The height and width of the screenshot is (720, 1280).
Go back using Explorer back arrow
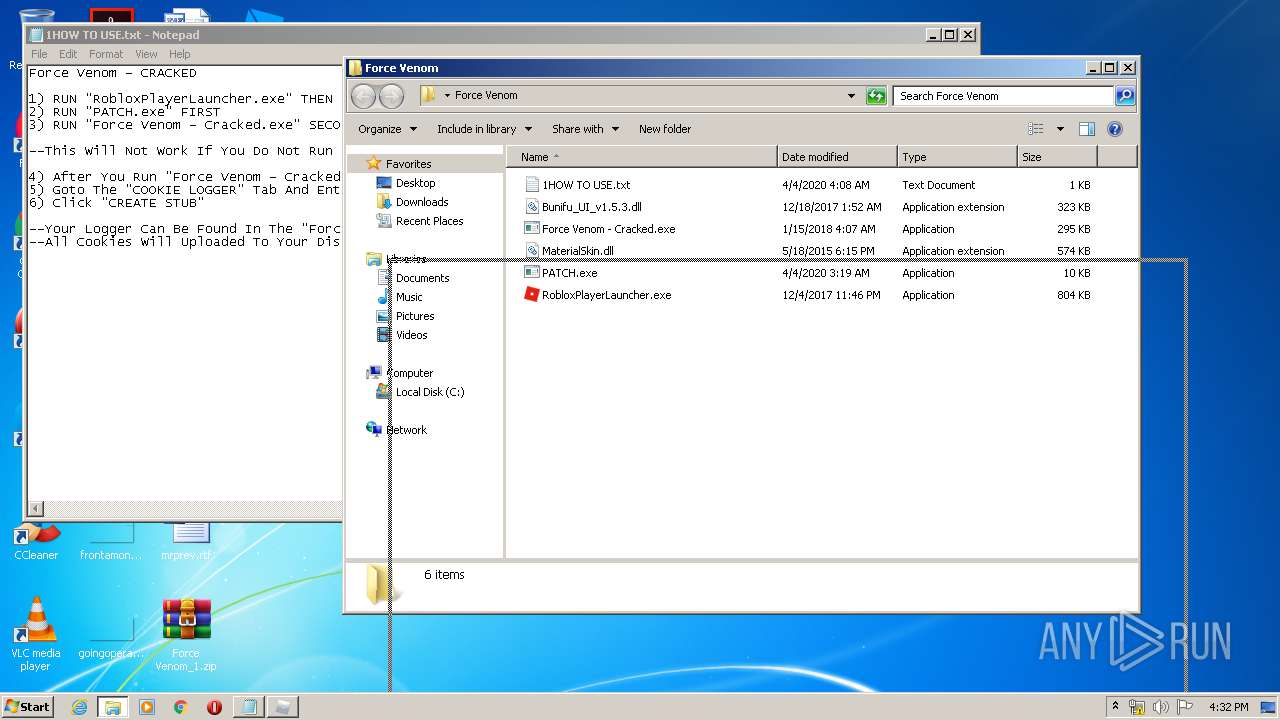click(363, 96)
